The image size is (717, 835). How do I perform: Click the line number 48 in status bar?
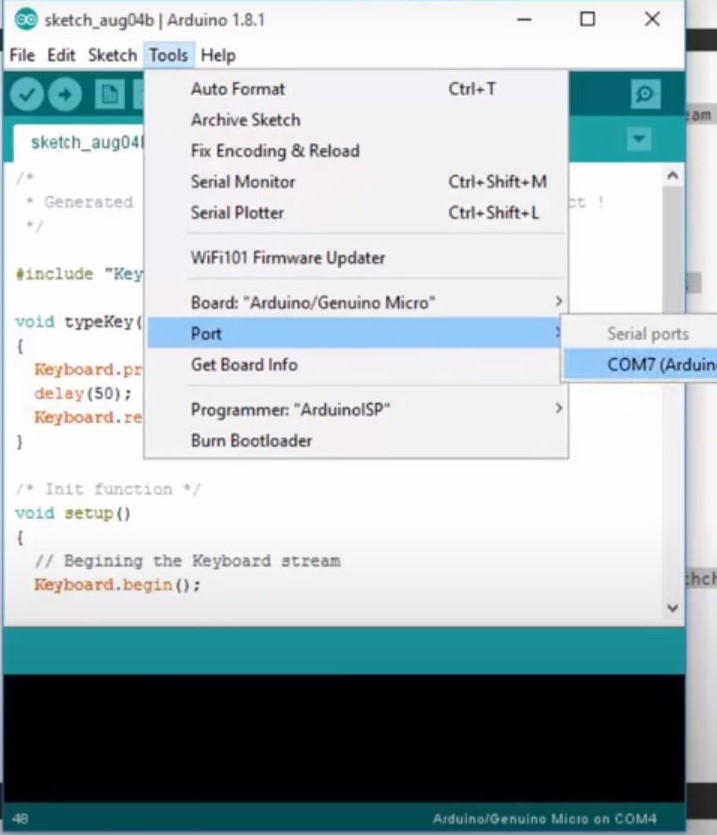[x=20, y=818]
